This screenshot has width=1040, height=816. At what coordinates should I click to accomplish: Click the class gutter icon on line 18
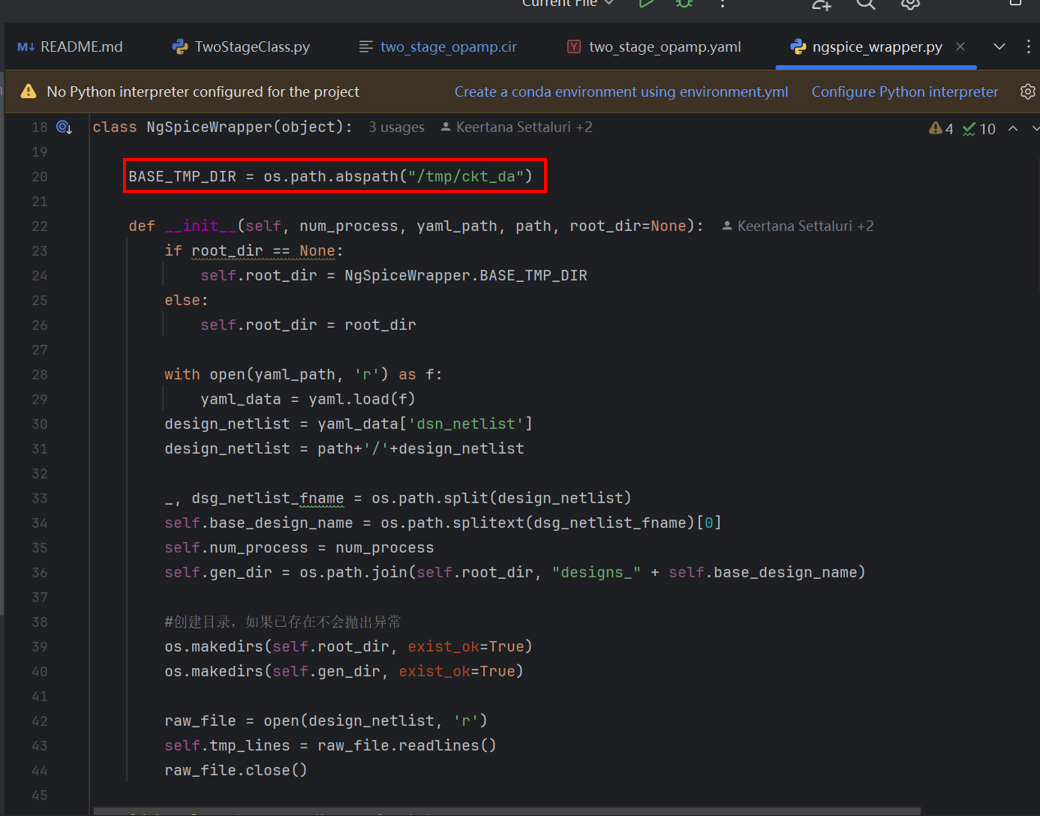[64, 127]
